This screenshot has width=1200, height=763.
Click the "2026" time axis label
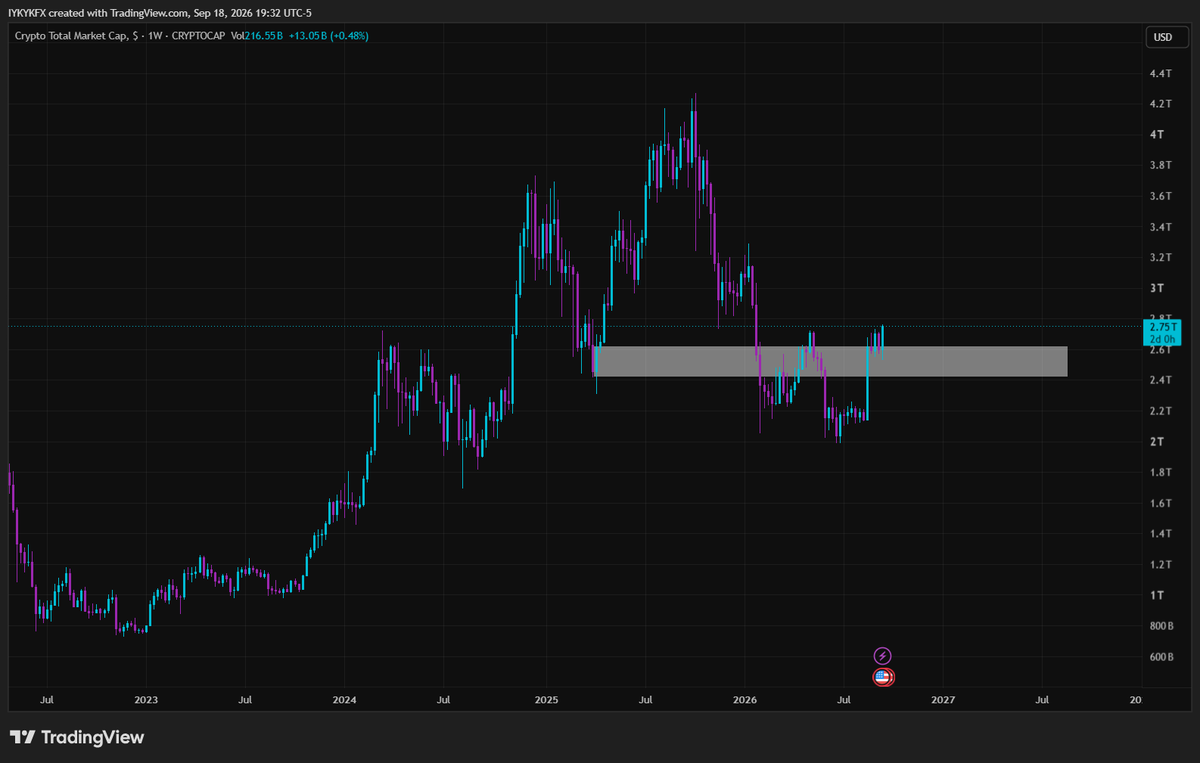[745, 702]
